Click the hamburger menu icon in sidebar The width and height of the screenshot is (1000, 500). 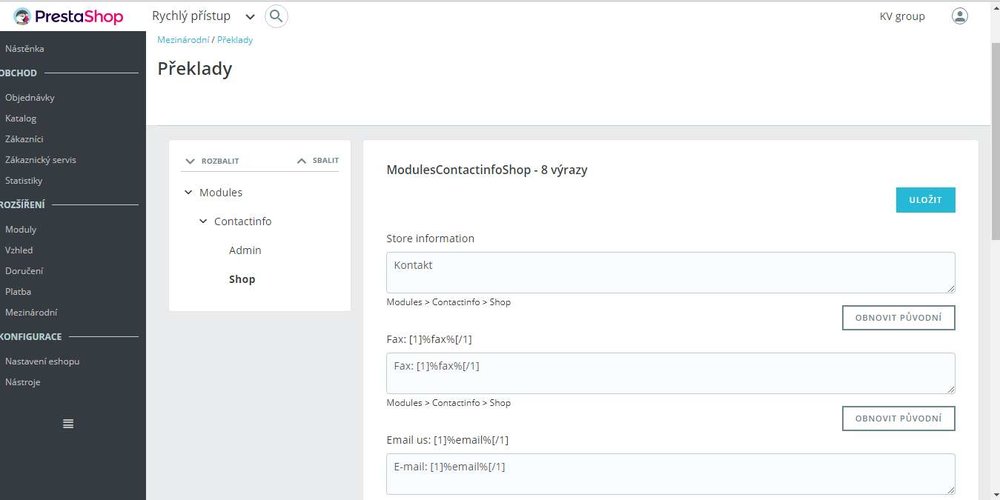click(x=68, y=424)
